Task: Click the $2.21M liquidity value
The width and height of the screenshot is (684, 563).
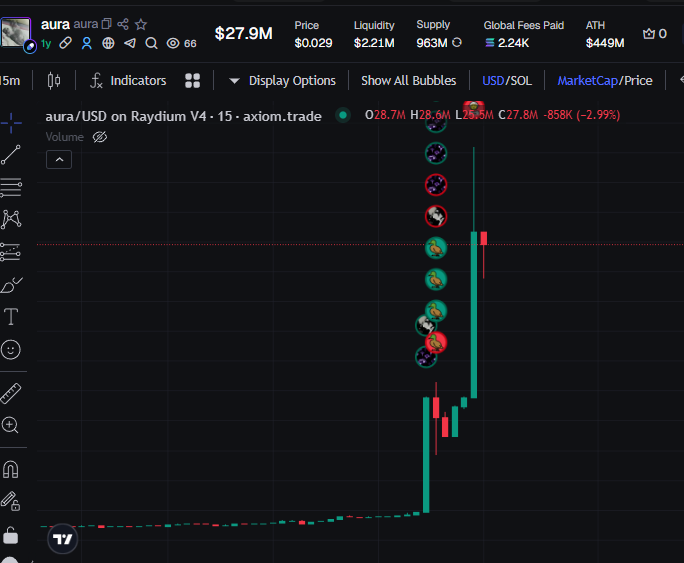Action: (x=374, y=43)
